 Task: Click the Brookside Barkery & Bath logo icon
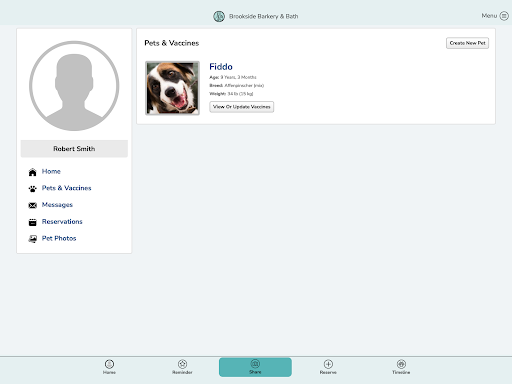(219, 16)
